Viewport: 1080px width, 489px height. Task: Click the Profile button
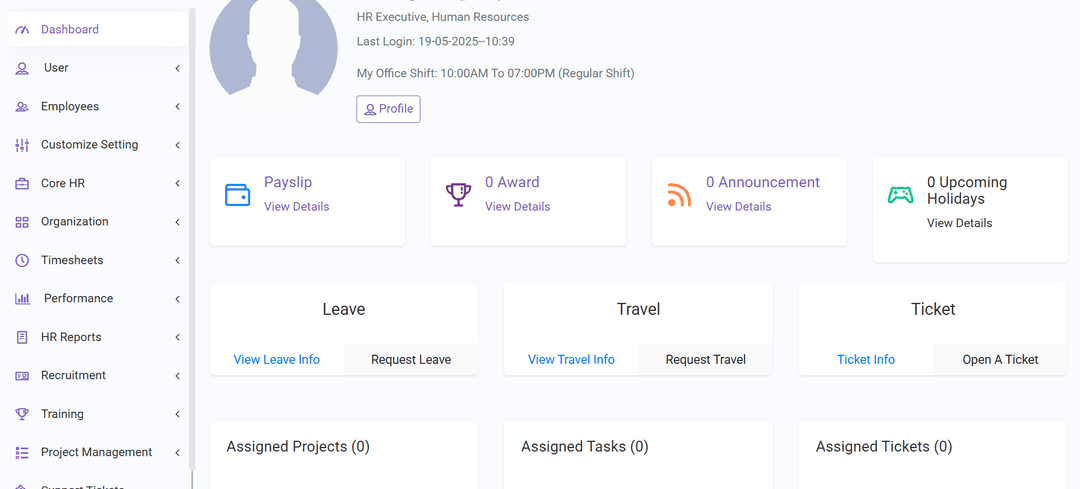pyautogui.click(x=388, y=109)
